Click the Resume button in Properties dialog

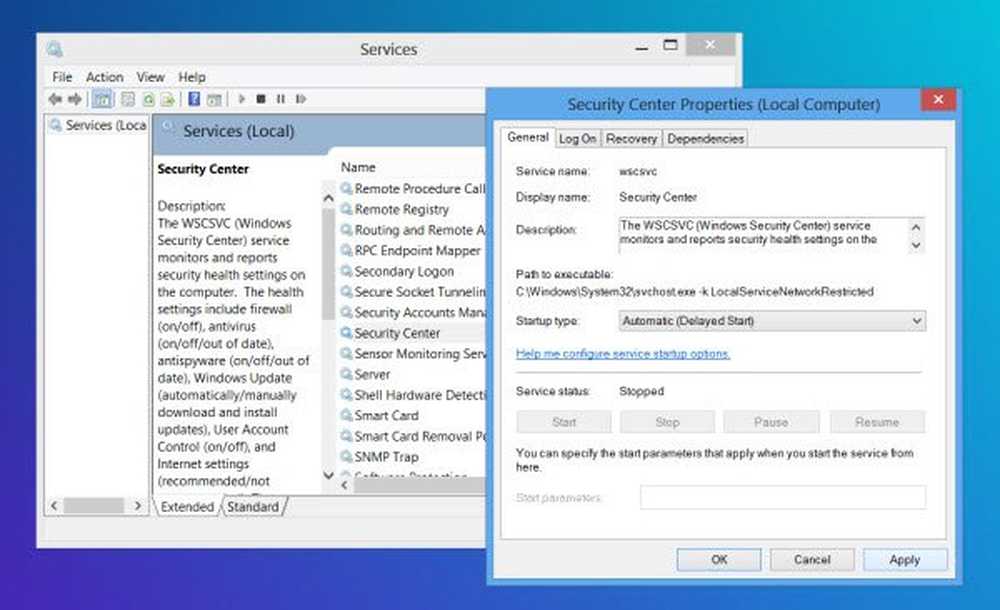pyautogui.click(x=877, y=422)
